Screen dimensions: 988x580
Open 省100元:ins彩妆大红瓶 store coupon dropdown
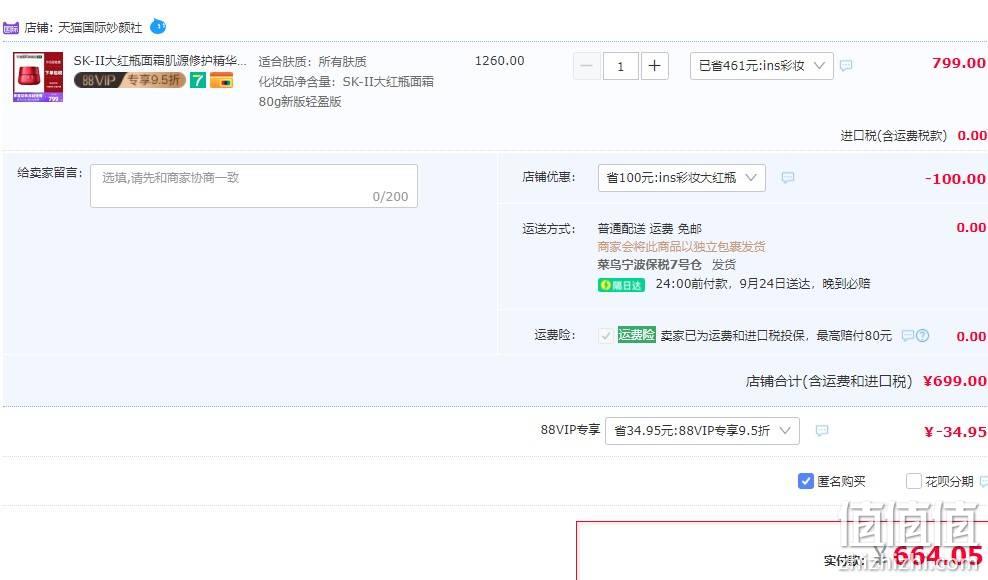pos(682,178)
